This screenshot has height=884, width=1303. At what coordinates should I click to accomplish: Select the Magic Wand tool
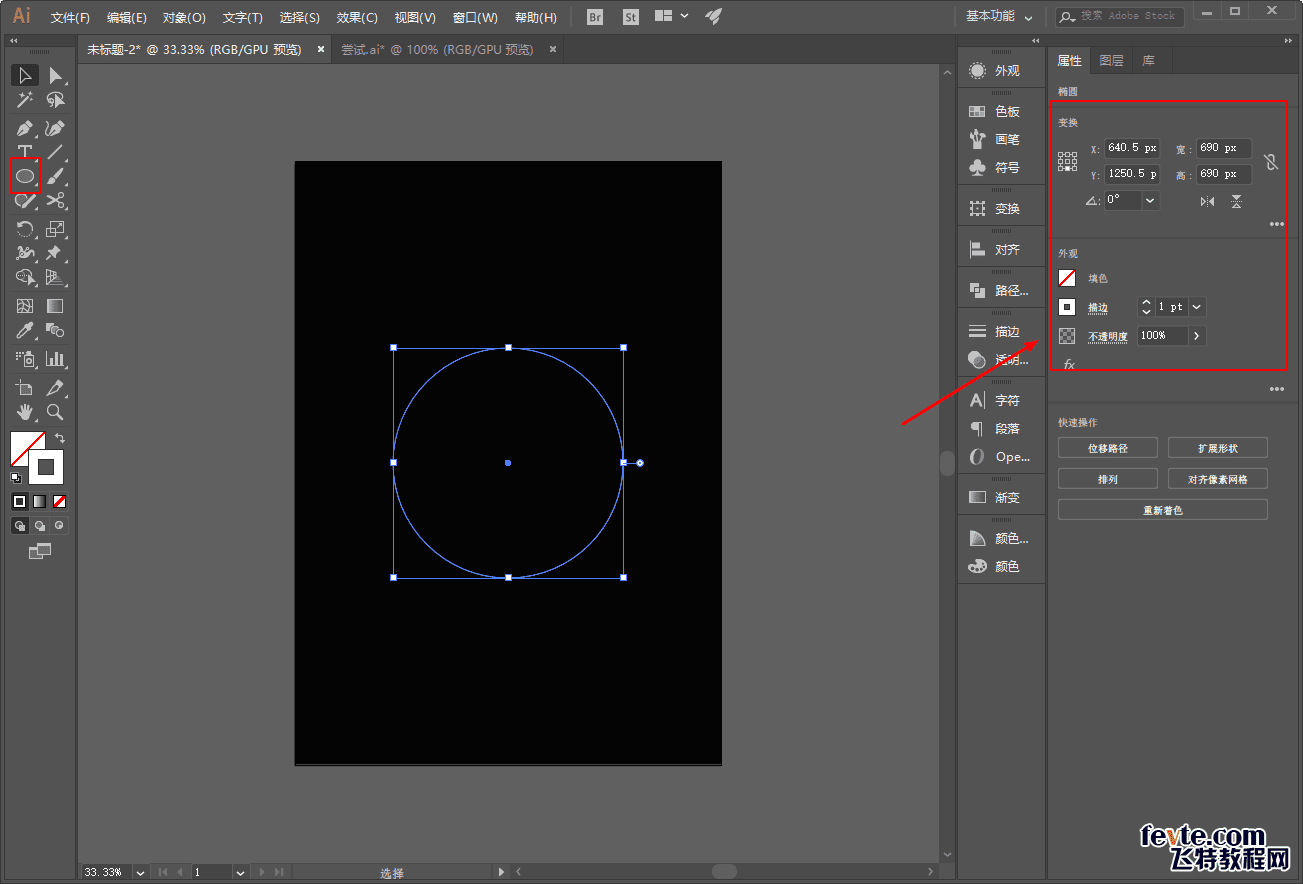25,100
